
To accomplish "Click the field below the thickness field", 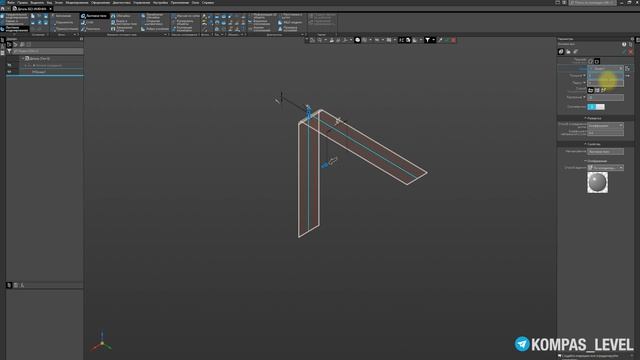I will [605, 83].
